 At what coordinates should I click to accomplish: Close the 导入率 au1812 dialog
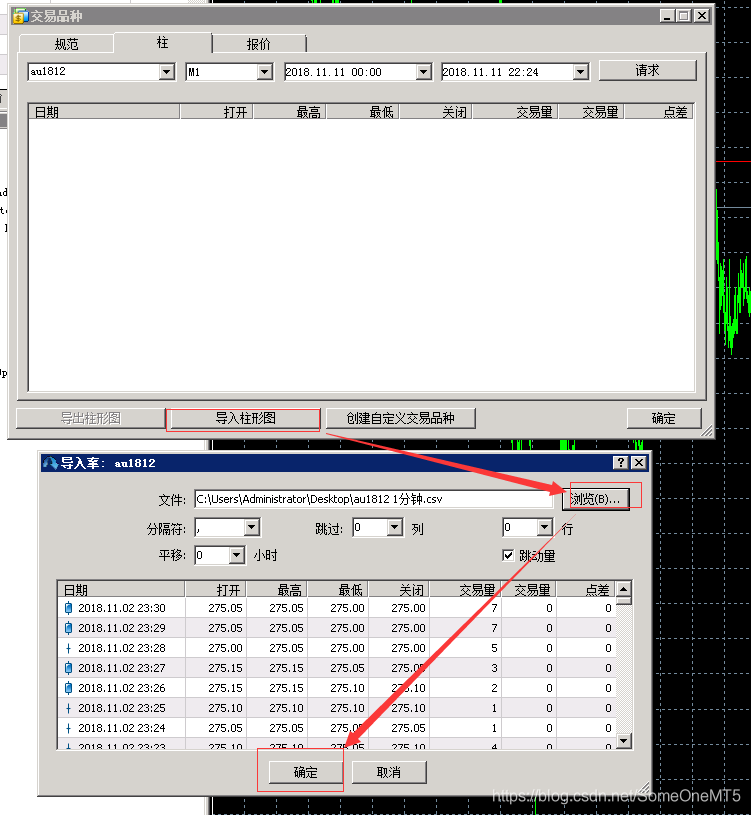[x=639, y=463]
